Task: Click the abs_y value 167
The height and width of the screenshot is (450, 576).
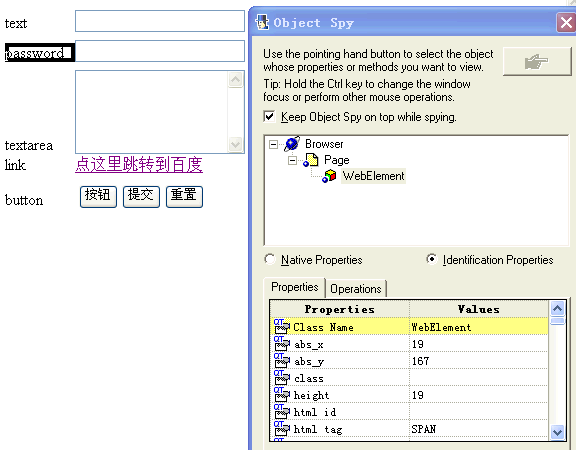Action: (420, 361)
